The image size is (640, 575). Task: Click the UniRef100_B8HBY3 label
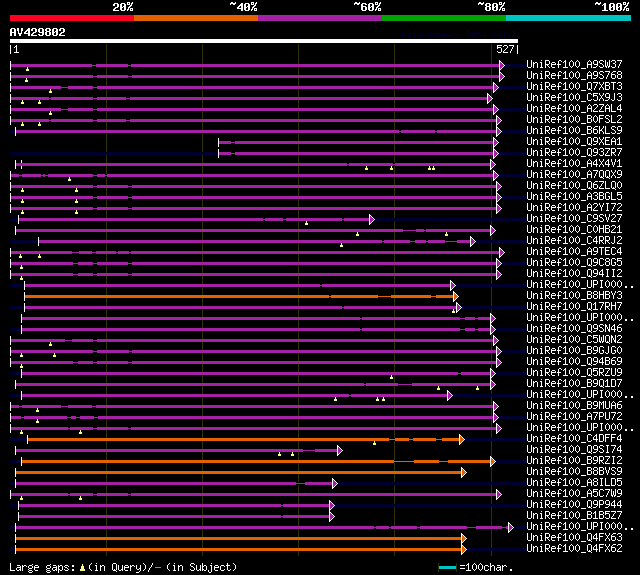point(574,296)
